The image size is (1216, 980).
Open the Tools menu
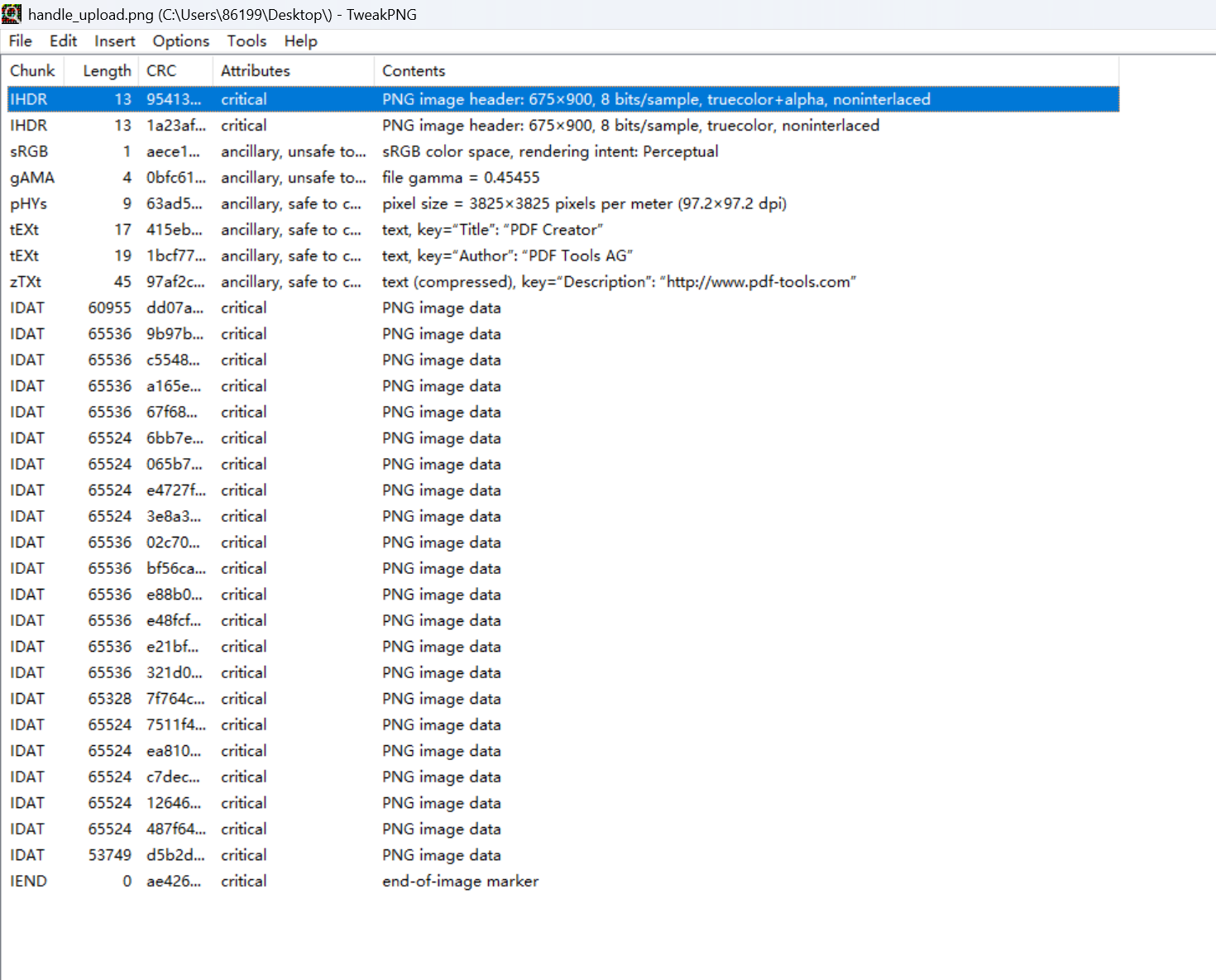click(x=247, y=41)
